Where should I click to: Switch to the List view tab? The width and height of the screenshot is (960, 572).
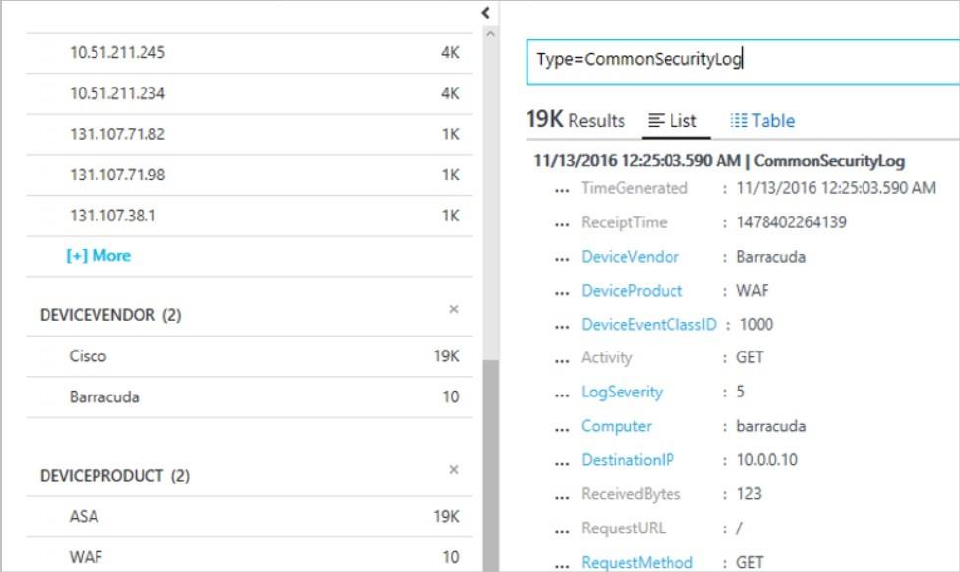[672, 121]
